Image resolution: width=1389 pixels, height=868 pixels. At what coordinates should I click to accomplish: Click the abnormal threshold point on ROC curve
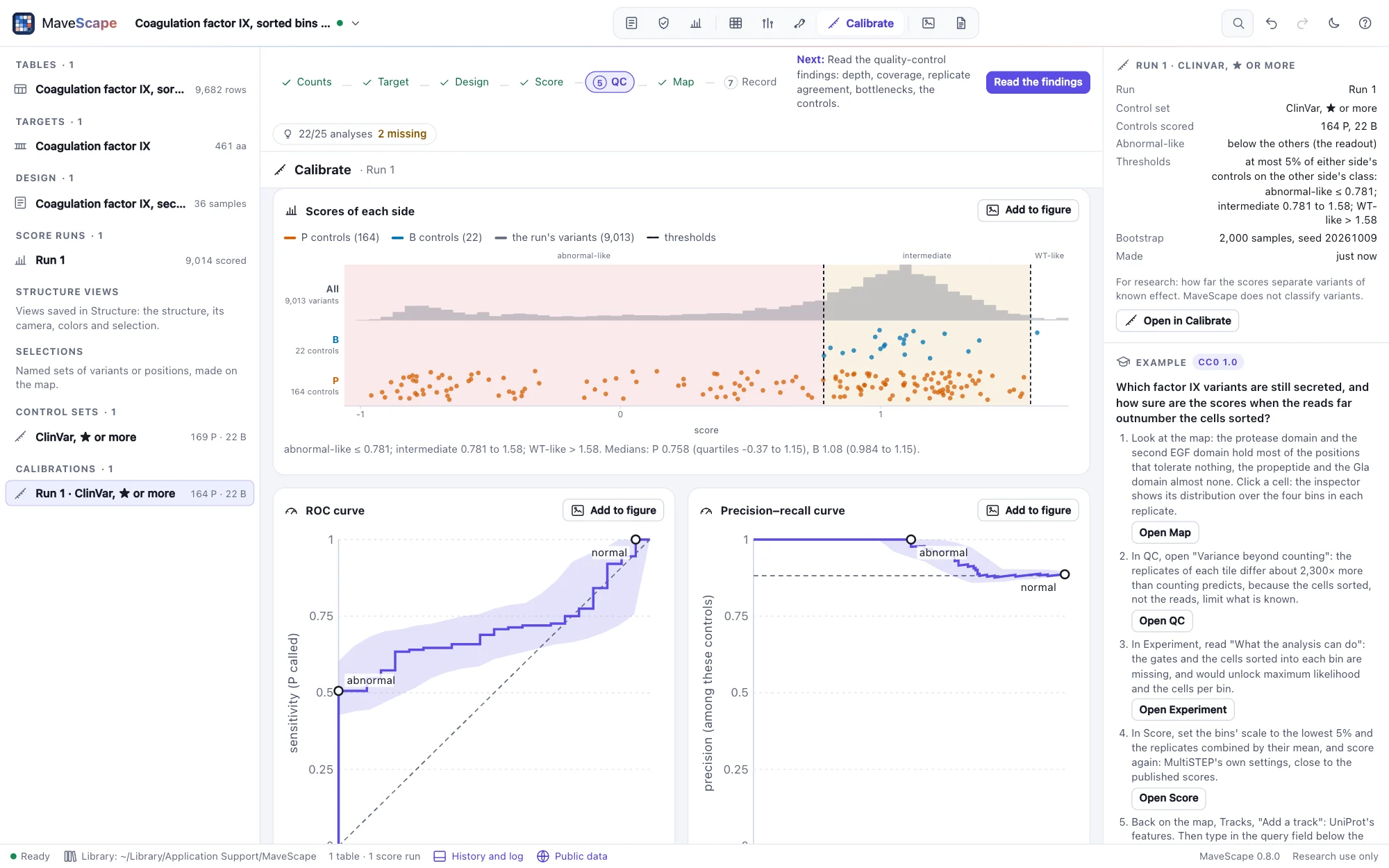click(338, 691)
